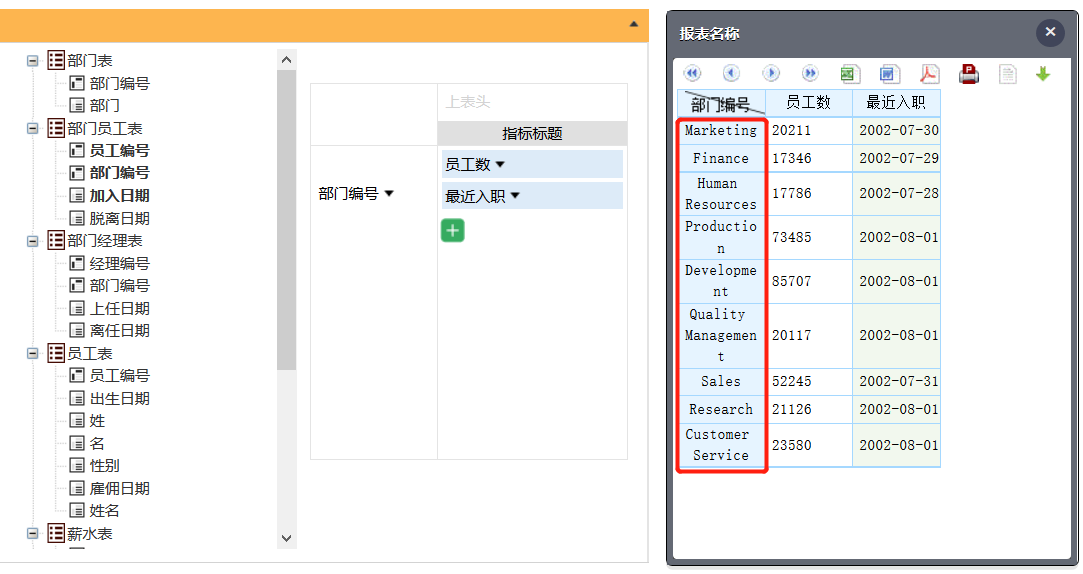Click the green download arrow icon
The image size is (1083, 574).
(1043, 74)
